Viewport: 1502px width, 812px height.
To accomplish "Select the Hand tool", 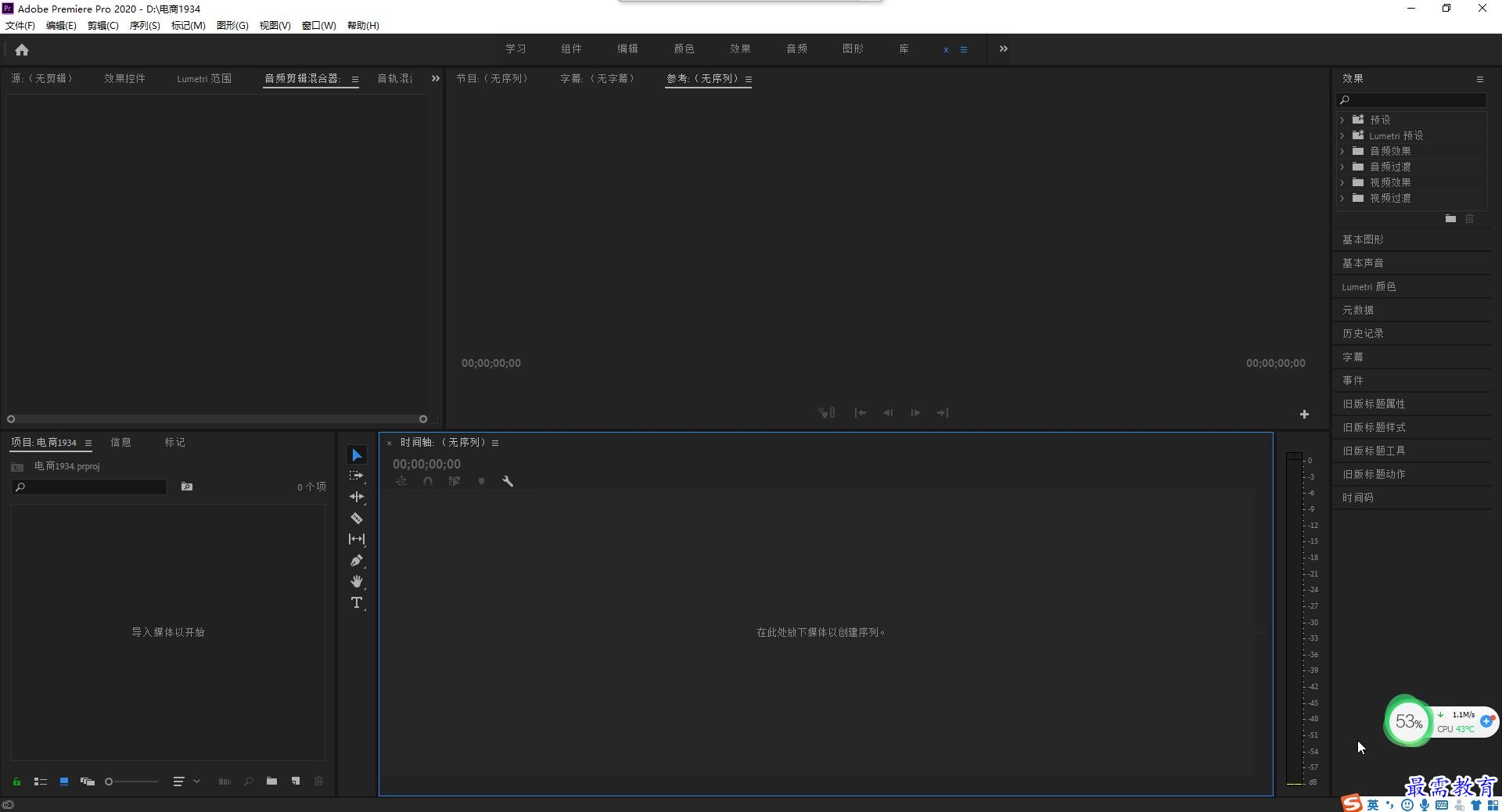I will pyautogui.click(x=357, y=581).
